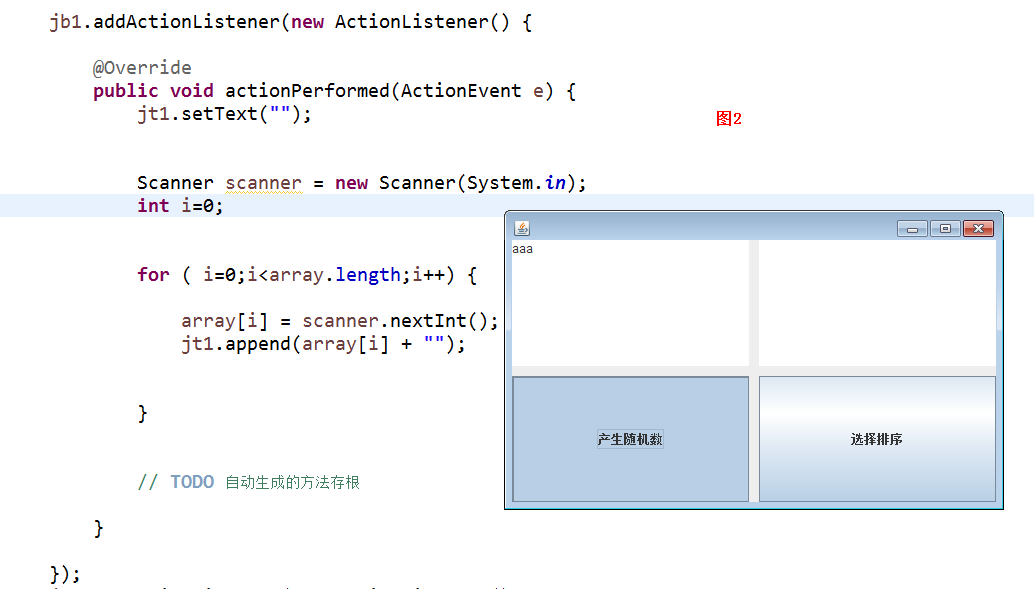
Task: Click the for loop header line
Action: click(307, 275)
